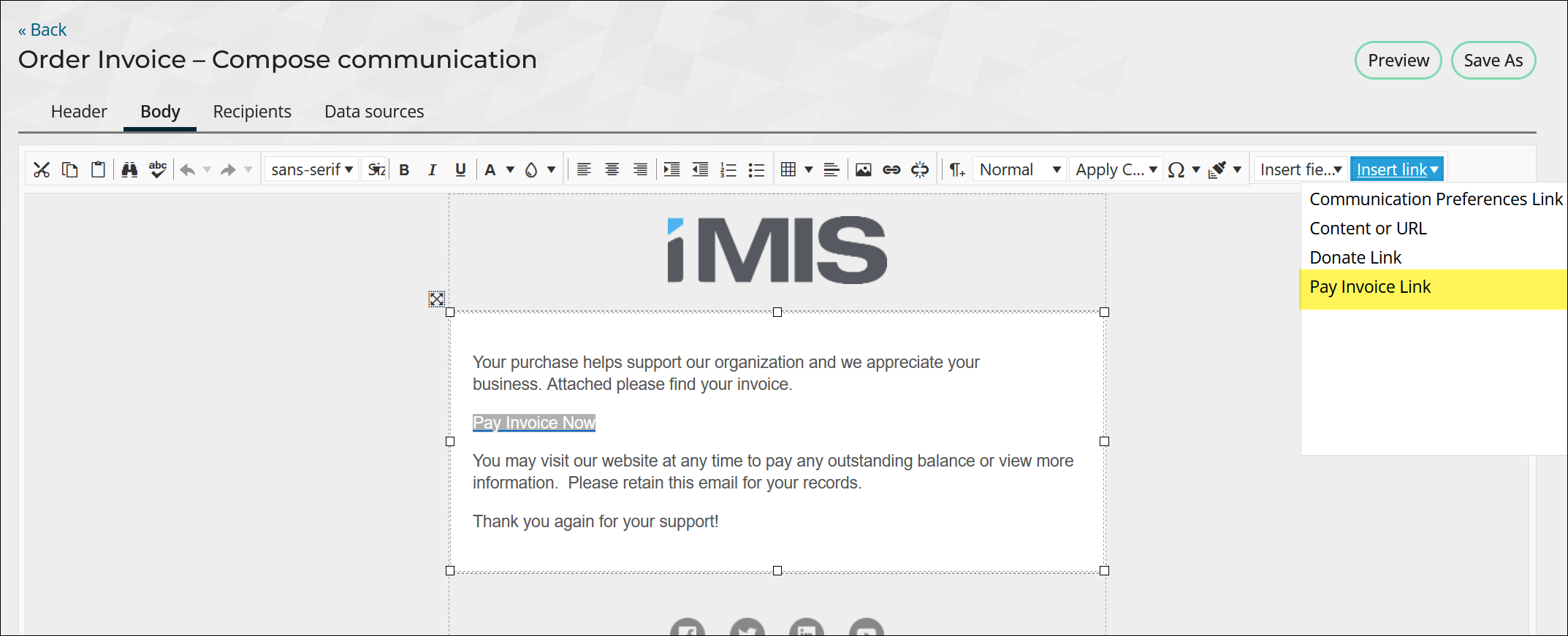1568x636 pixels.
Task: Click the font color A icon
Action: [x=490, y=170]
